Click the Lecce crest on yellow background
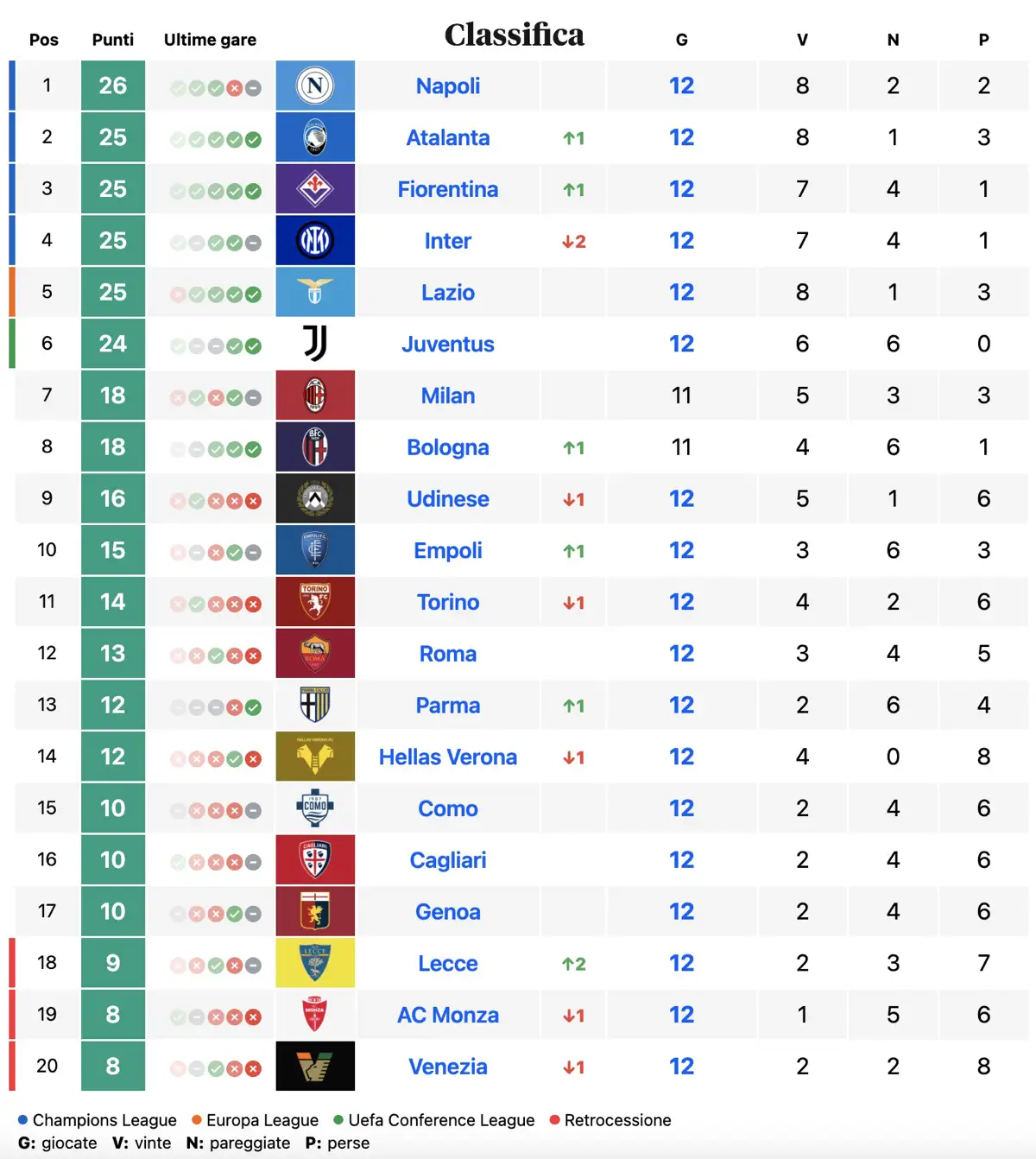Viewport: 1036px width, 1159px height. pyautogui.click(x=315, y=963)
